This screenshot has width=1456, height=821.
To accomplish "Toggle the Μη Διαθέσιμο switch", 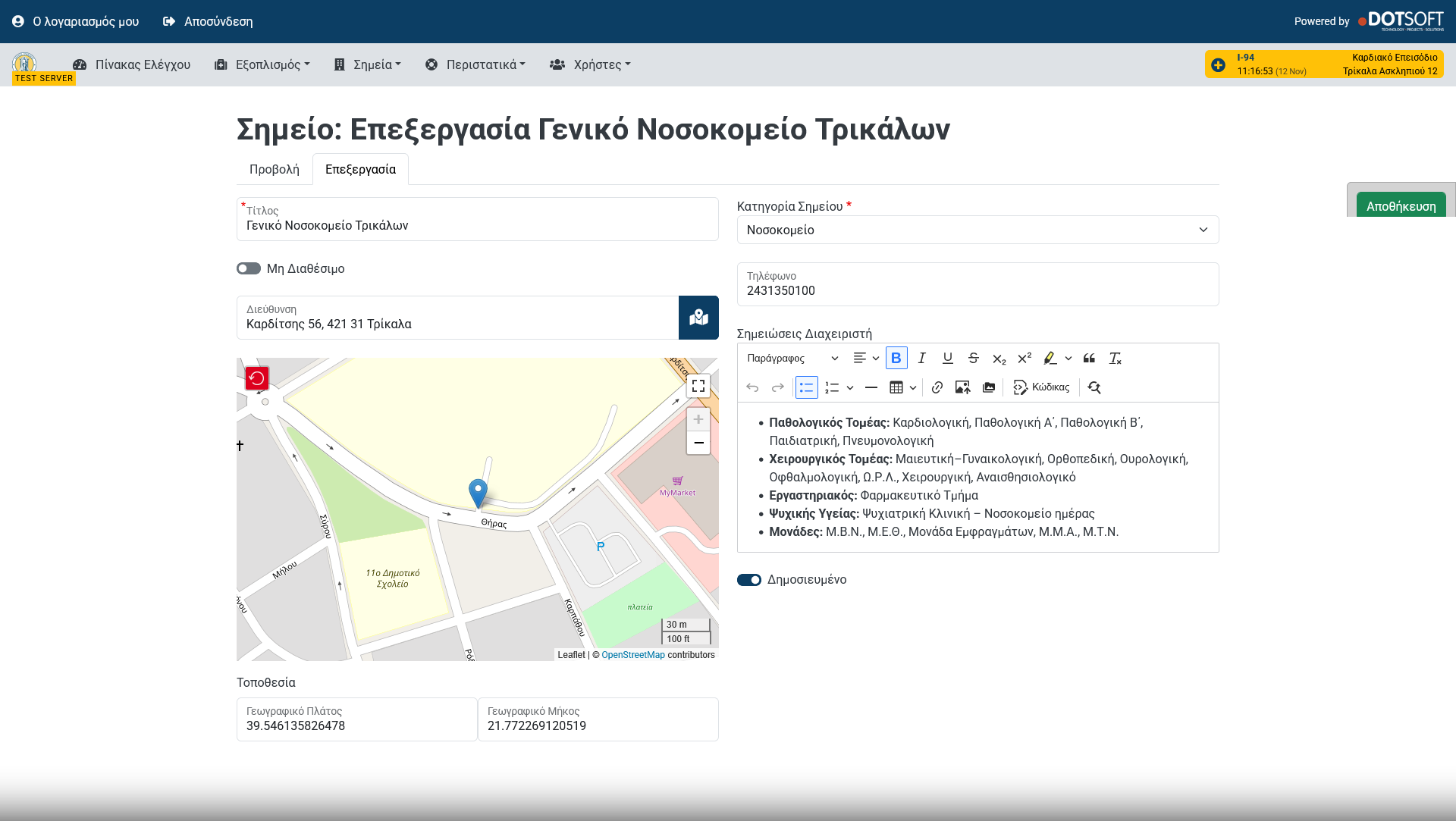I will tap(249, 268).
